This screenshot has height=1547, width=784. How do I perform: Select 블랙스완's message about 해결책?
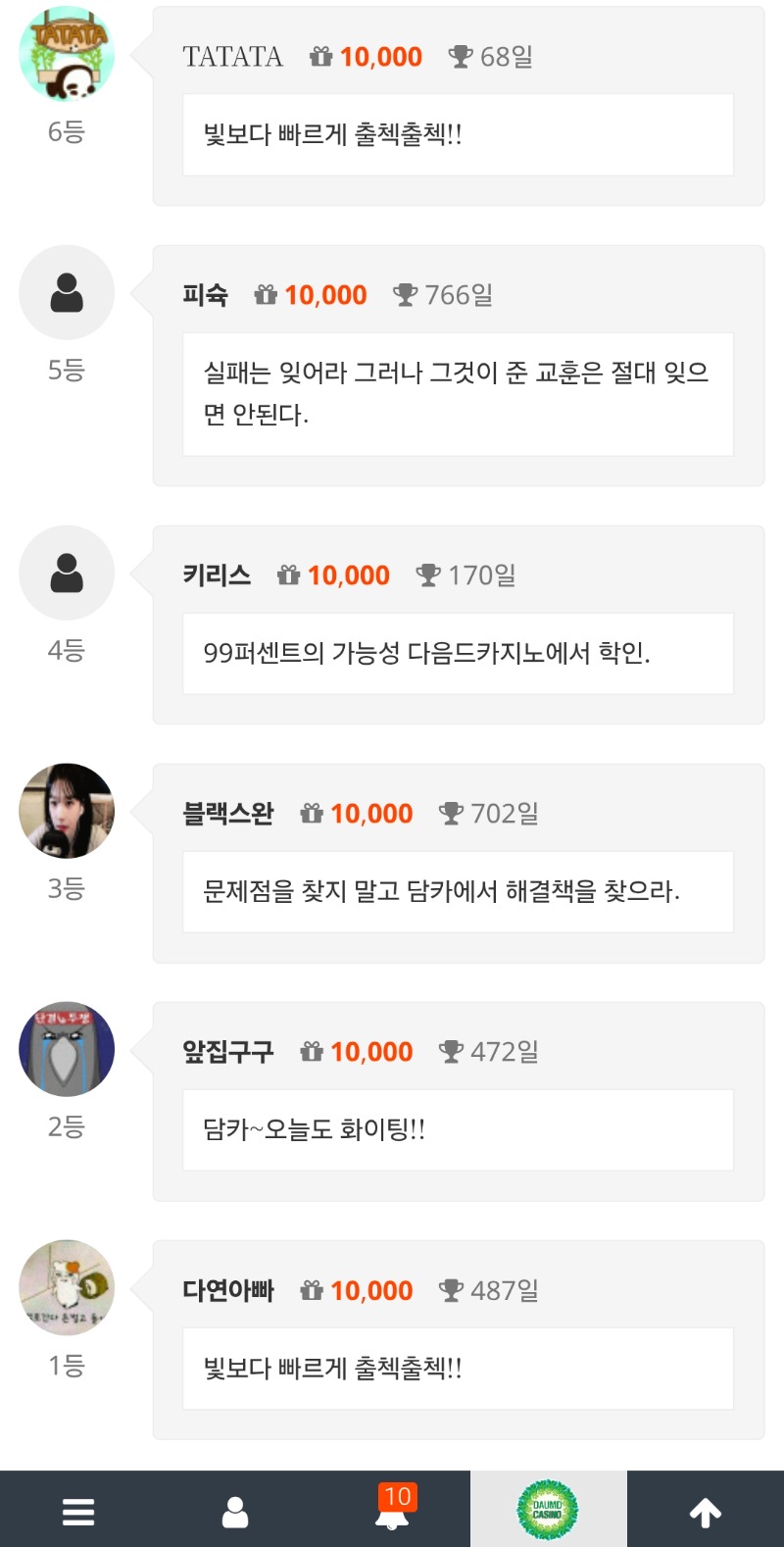[x=441, y=891]
